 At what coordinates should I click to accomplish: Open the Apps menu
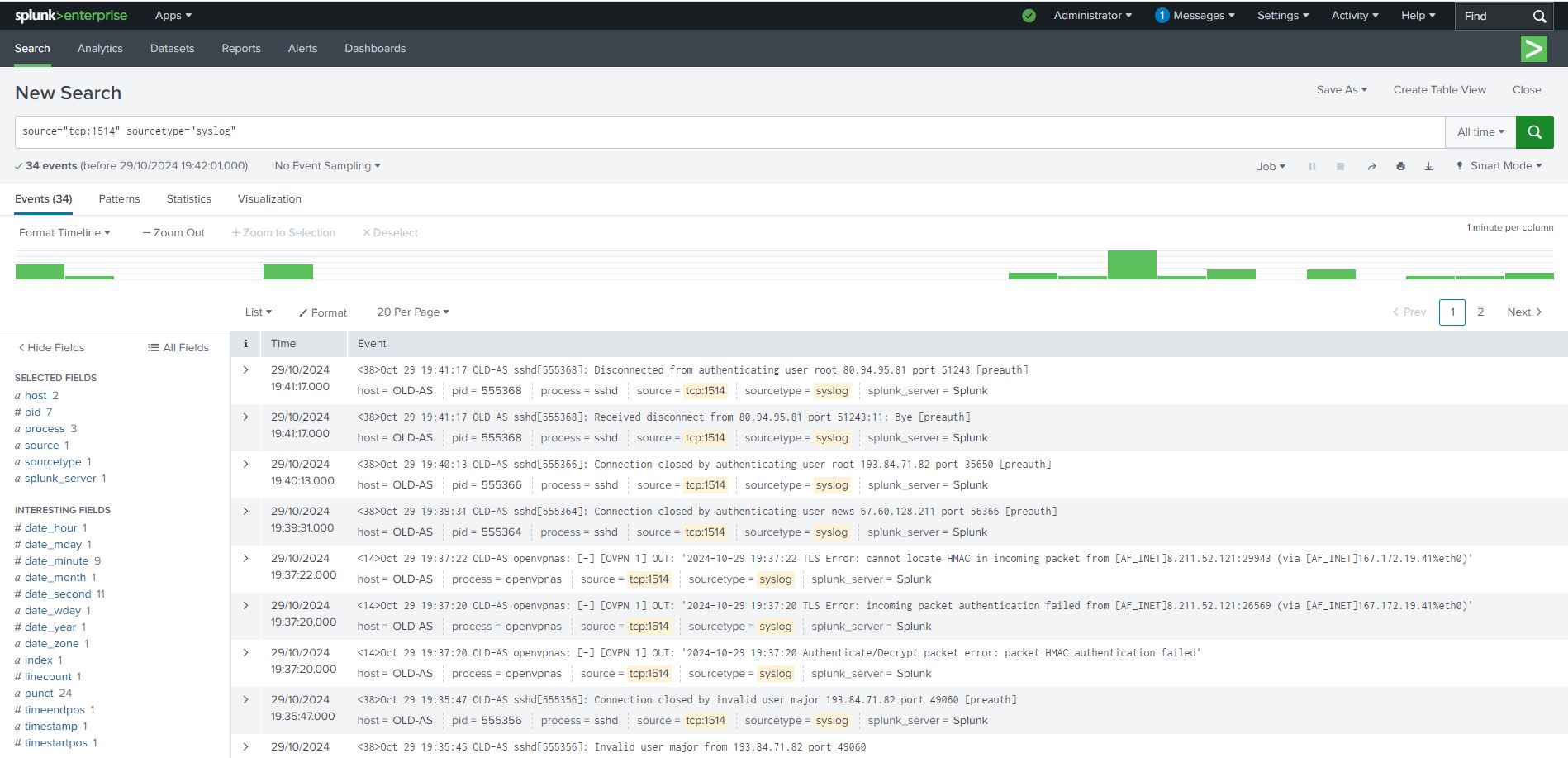coord(173,16)
